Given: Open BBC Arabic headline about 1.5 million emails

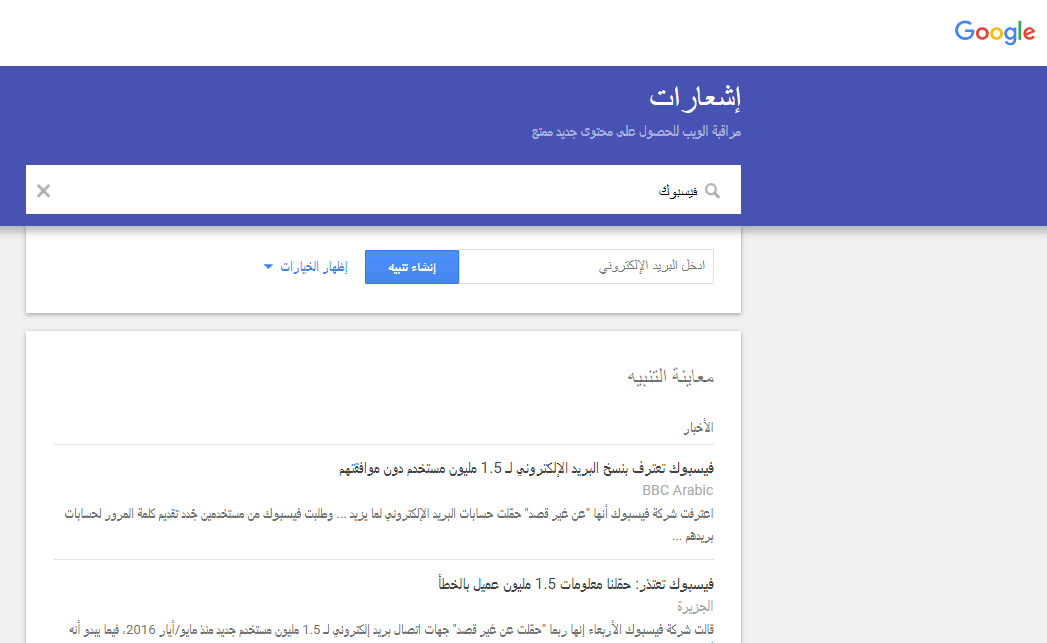Looking at the screenshot, I should tap(526, 468).
